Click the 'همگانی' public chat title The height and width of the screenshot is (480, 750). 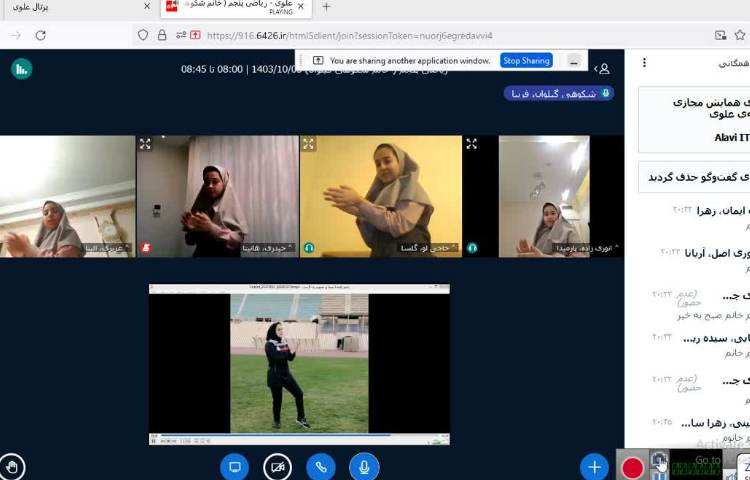[x=734, y=63]
